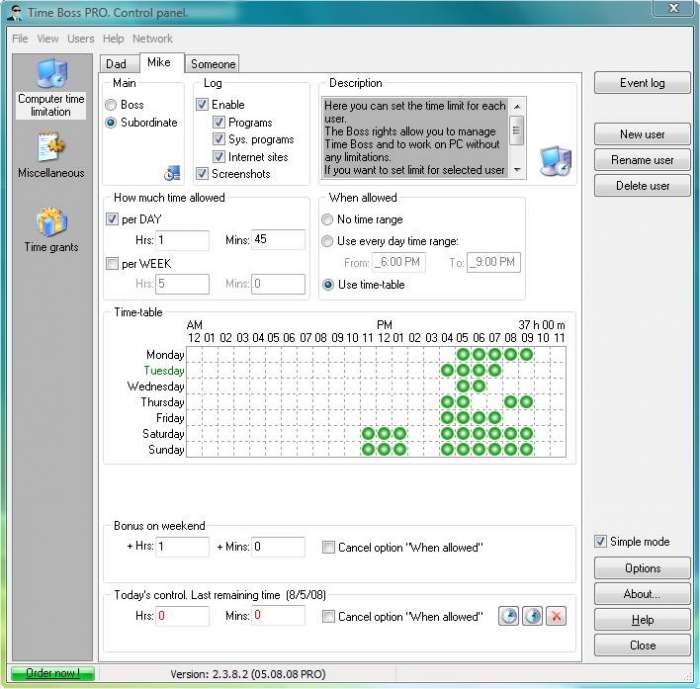The width and height of the screenshot is (700, 689).
Task: Select the Mike user tab
Action: point(161,63)
